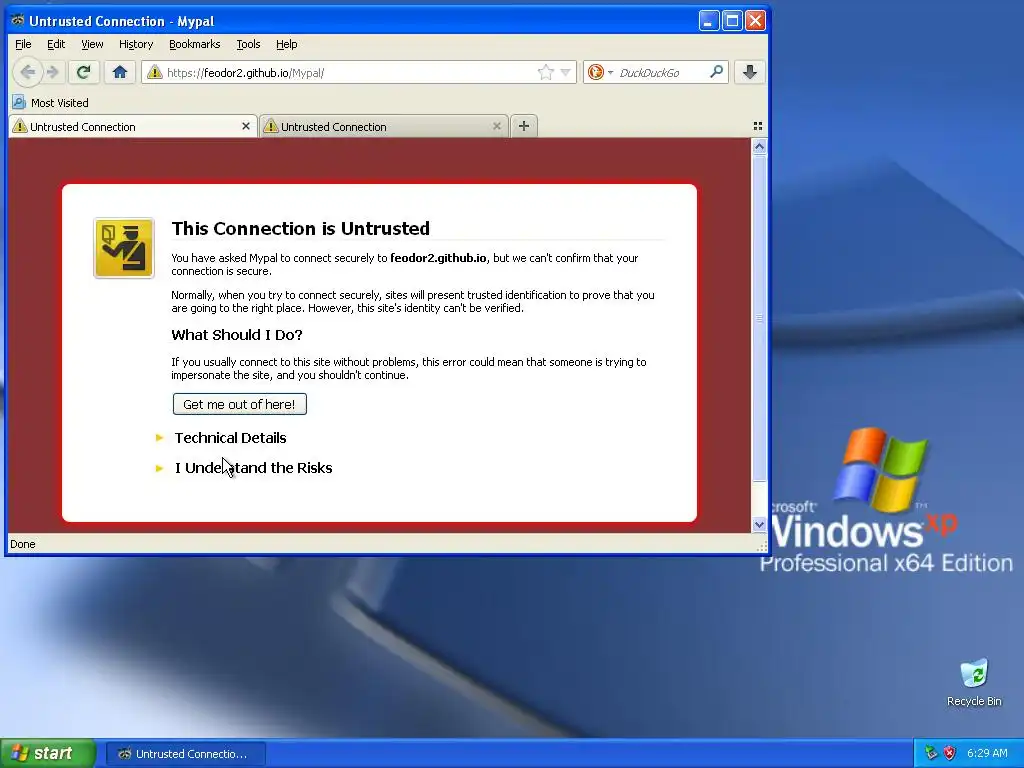Open the View menu

[x=92, y=44]
